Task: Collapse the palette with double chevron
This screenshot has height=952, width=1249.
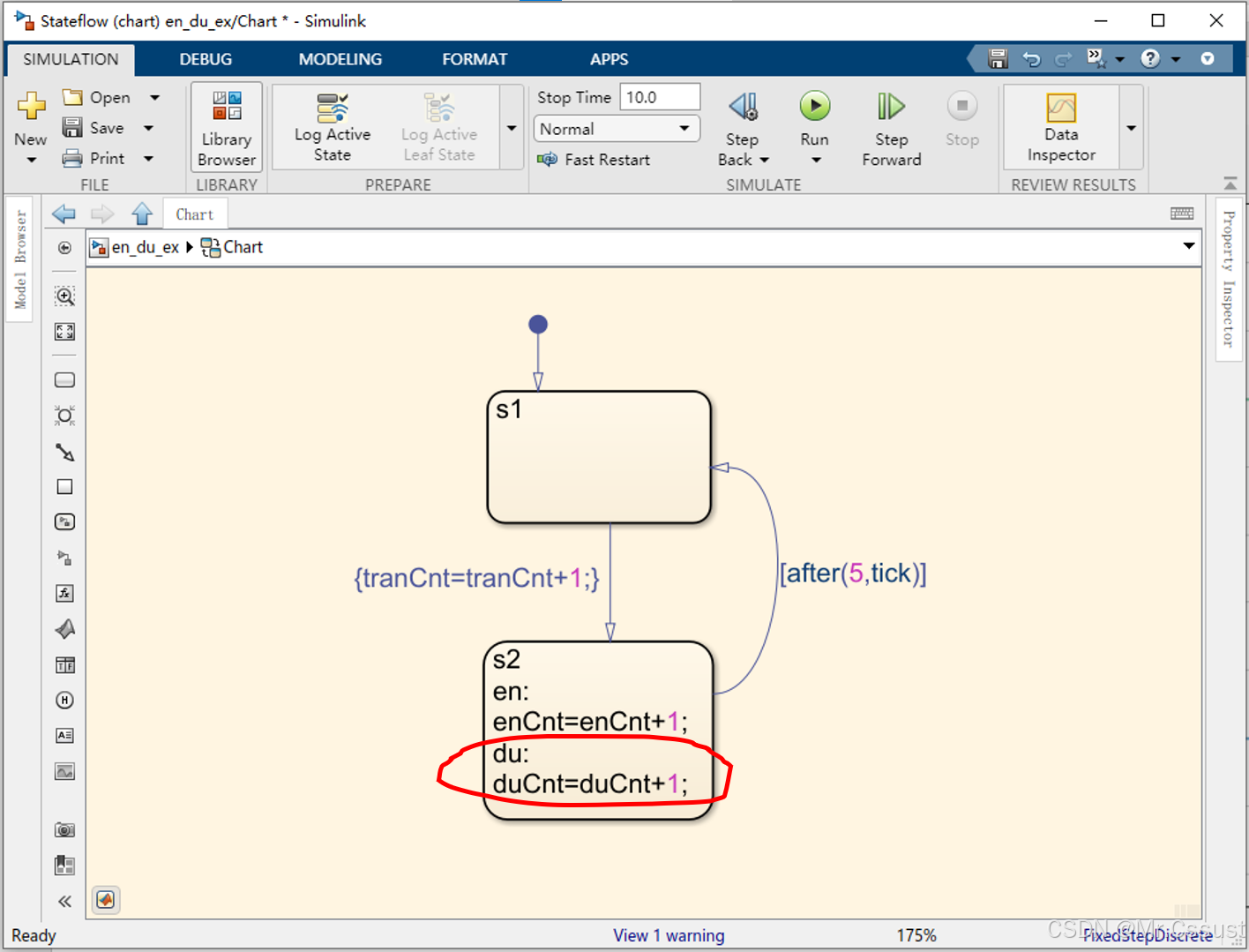Action: tap(64, 901)
